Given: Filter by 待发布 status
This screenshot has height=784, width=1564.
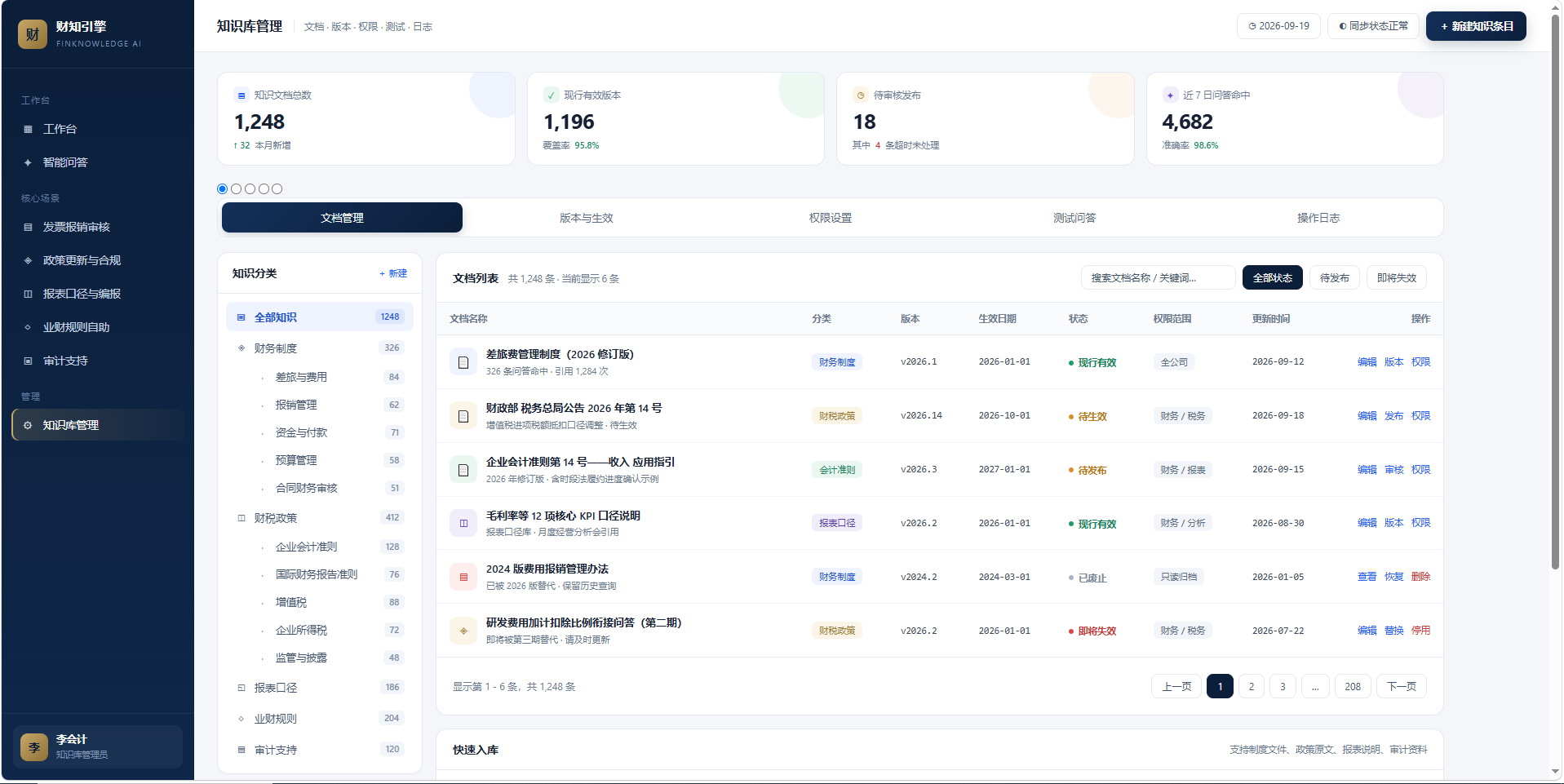Looking at the screenshot, I should pyautogui.click(x=1335, y=278).
